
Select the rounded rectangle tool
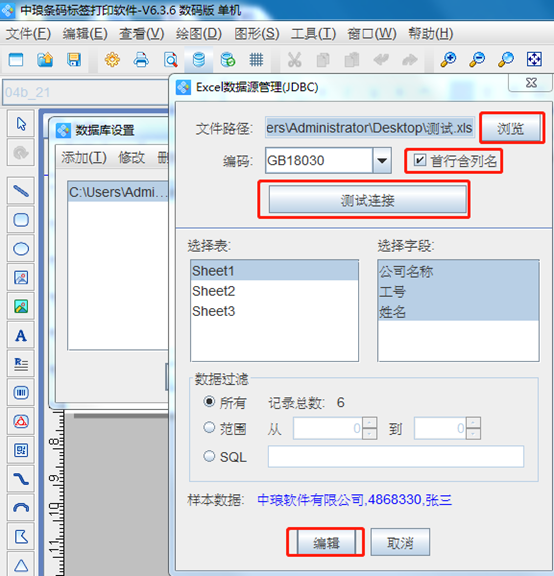[21, 220]
